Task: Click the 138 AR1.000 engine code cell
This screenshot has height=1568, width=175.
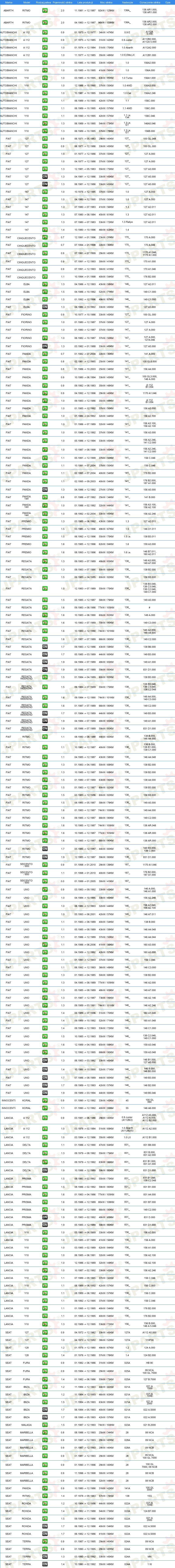Action: coord(149,11)
